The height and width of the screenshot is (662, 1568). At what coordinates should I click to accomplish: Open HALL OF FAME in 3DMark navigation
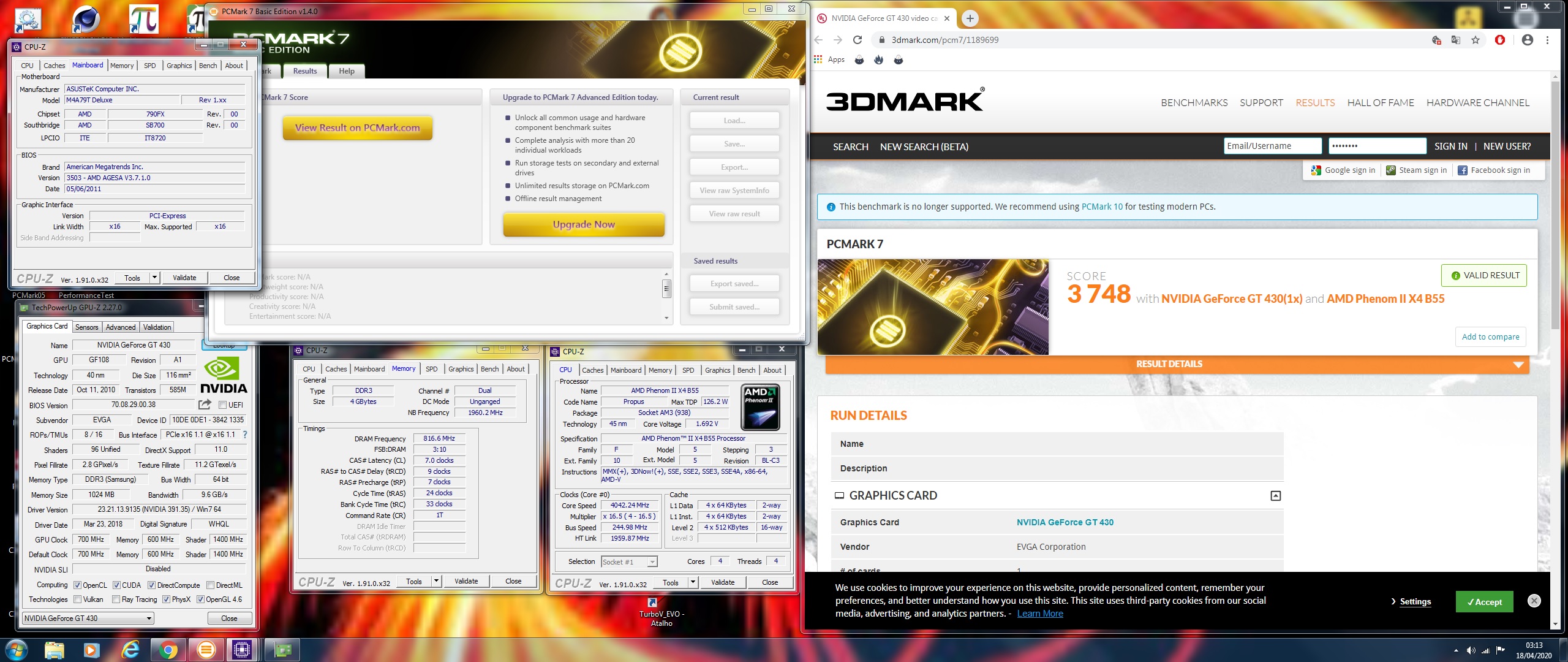(x=1381, y=103)
